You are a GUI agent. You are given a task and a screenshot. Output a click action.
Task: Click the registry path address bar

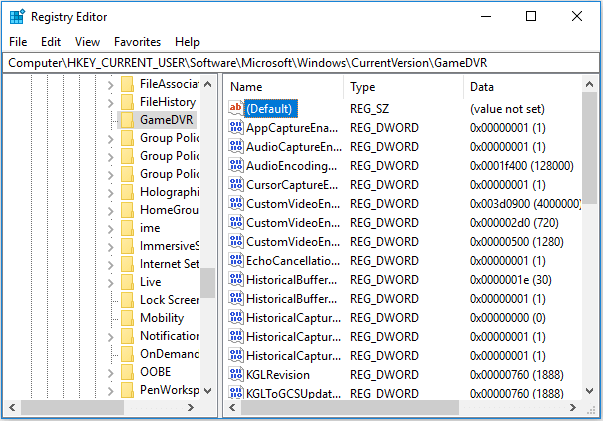click(x=300, y=62)
